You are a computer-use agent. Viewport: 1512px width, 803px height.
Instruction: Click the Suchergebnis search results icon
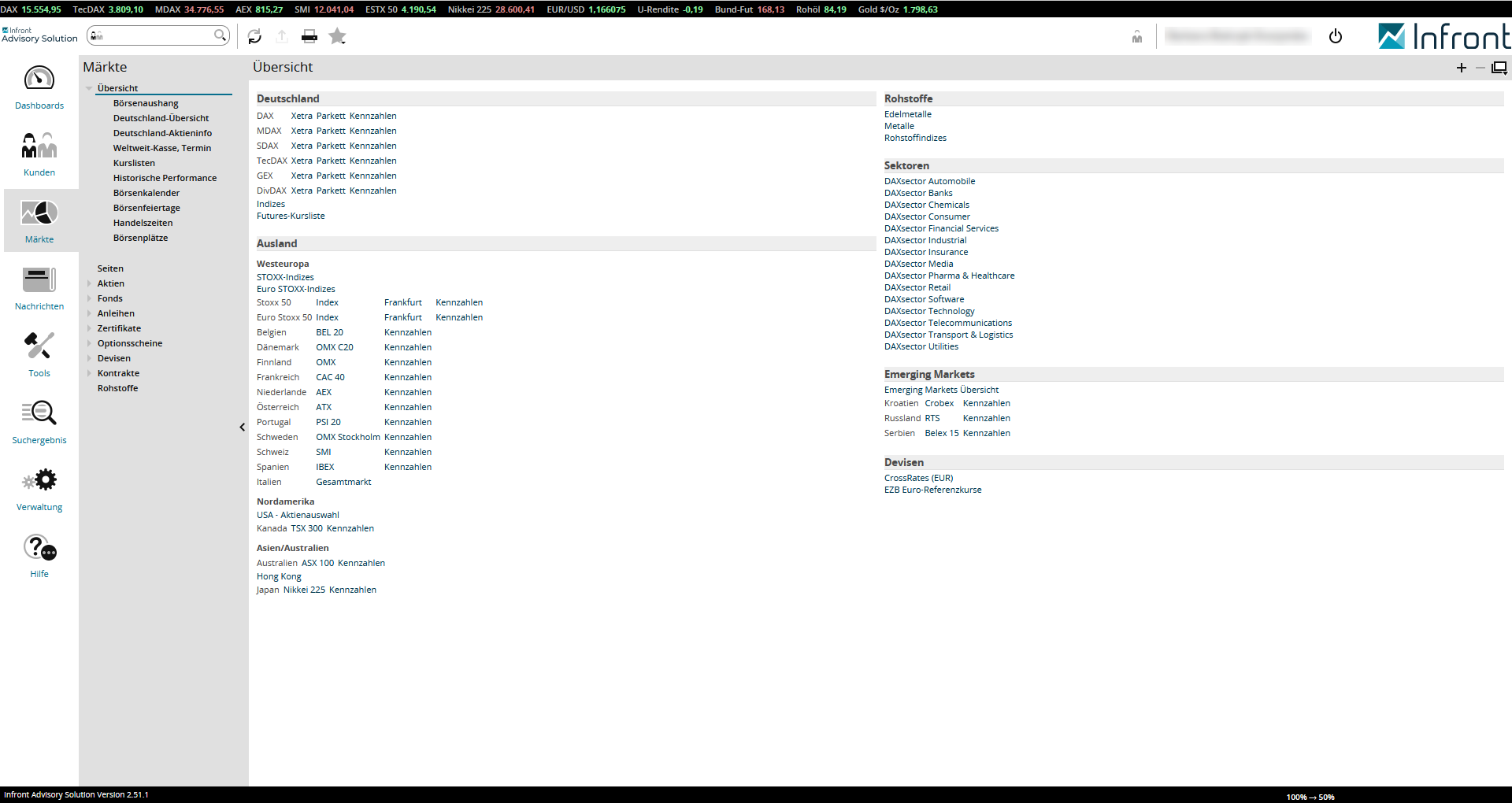point(39,413)
